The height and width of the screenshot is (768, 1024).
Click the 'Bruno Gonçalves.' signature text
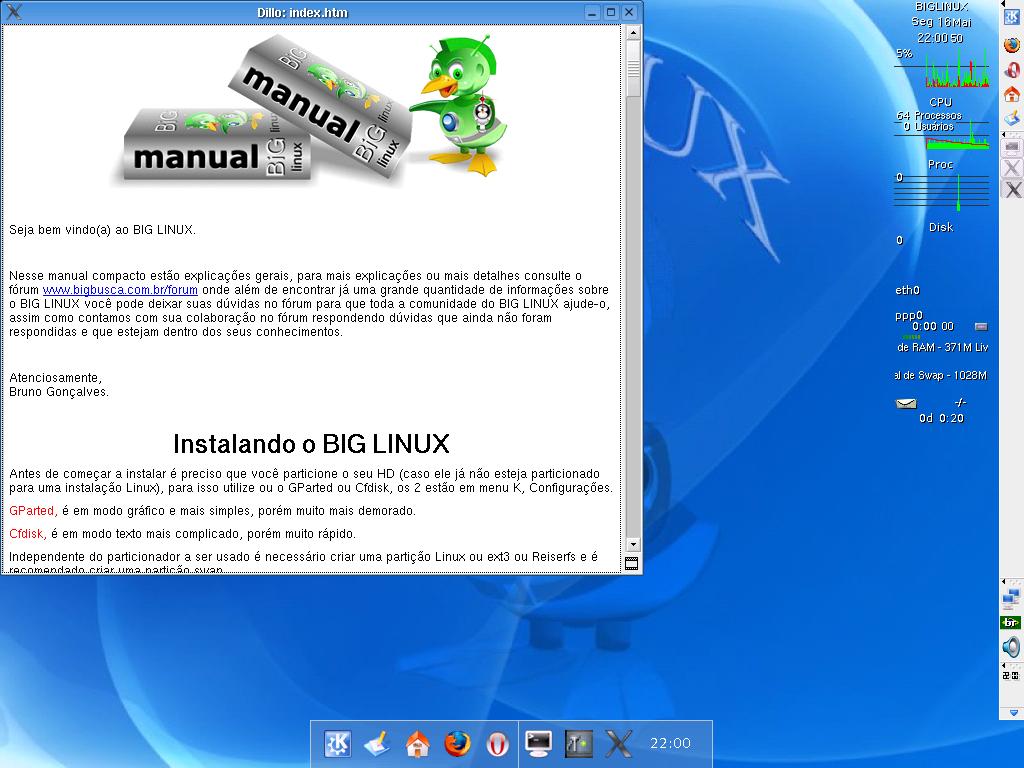point(59,392)
